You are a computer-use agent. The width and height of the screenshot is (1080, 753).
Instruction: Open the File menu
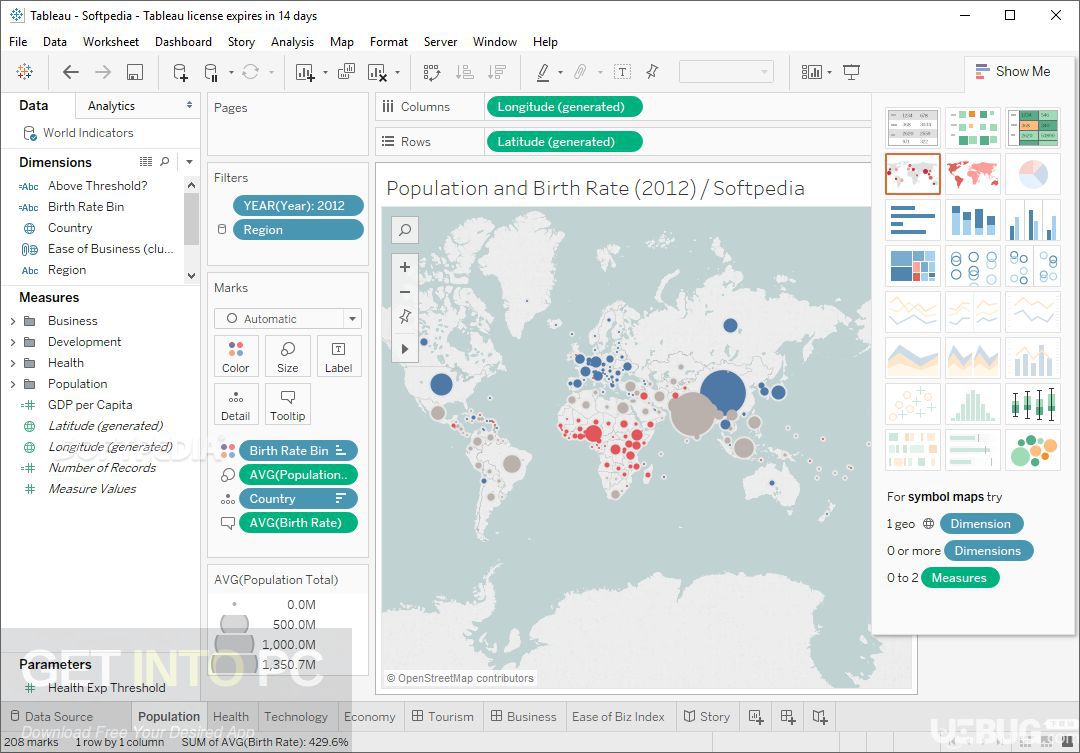(x=18, y=42)
